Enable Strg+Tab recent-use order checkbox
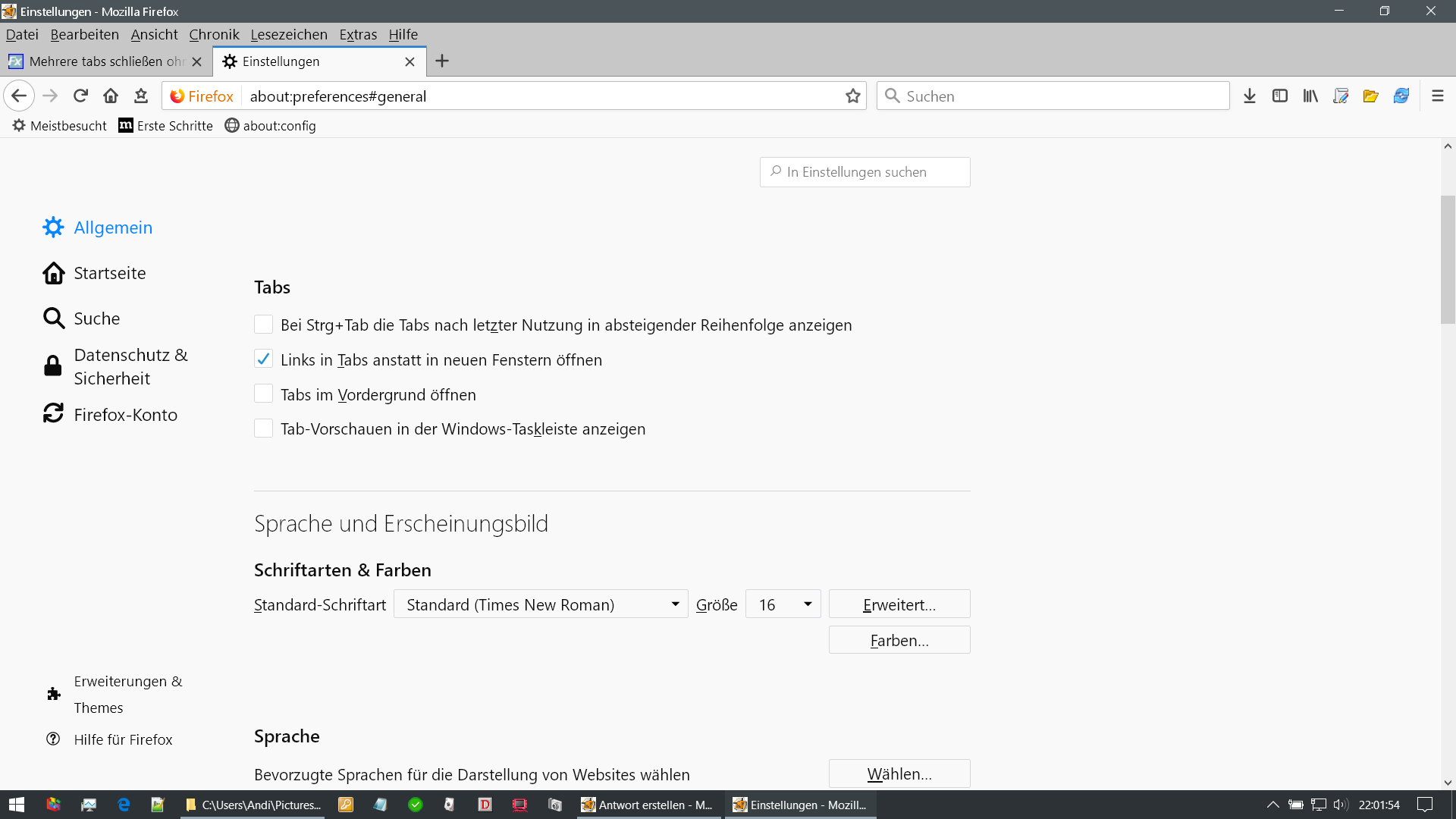The height and width of the screenshot is (819, 1456). (263, 325)
